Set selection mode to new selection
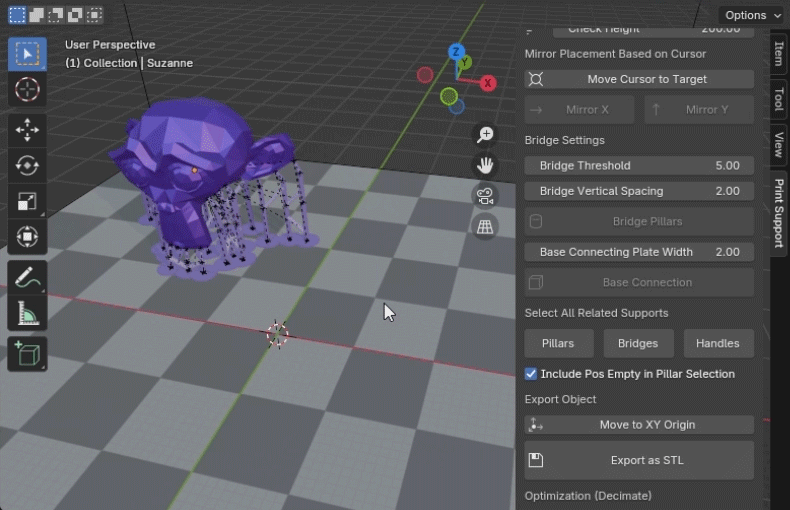This screenshot has height=510, width=790. [17, 15]
